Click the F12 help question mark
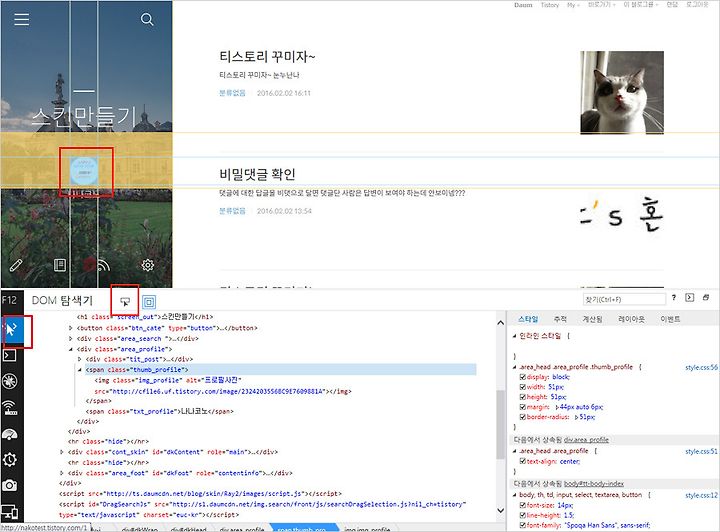The image size is (720, 532). (674, 298)
